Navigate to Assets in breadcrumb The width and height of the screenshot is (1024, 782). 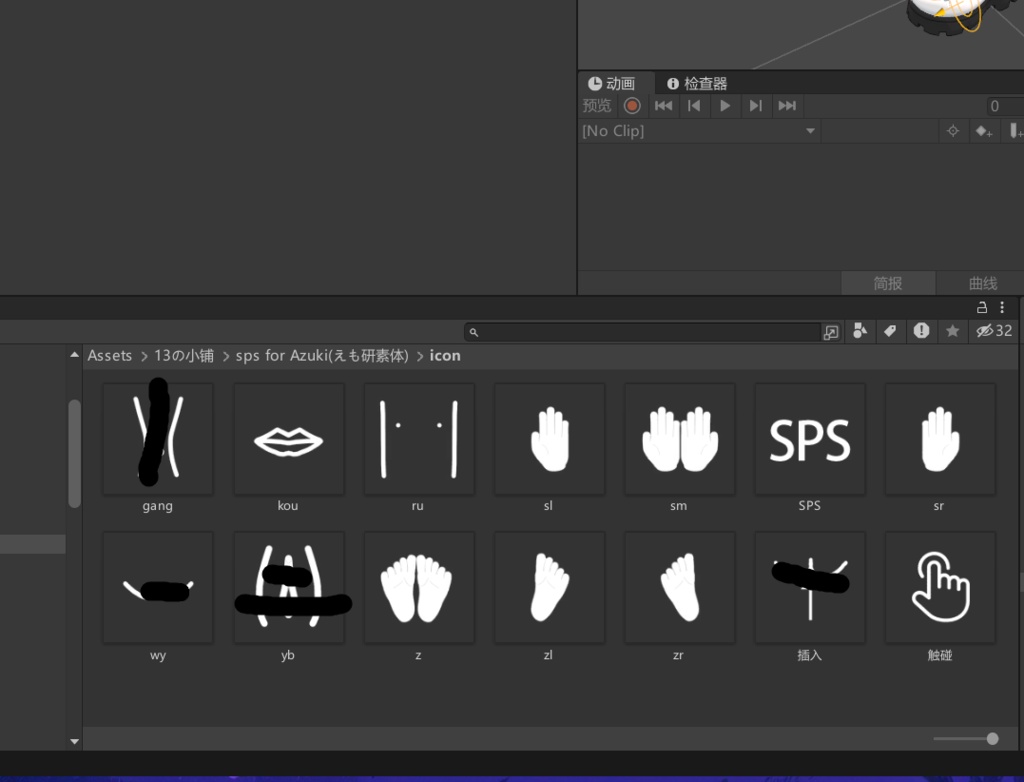(110, 355)
